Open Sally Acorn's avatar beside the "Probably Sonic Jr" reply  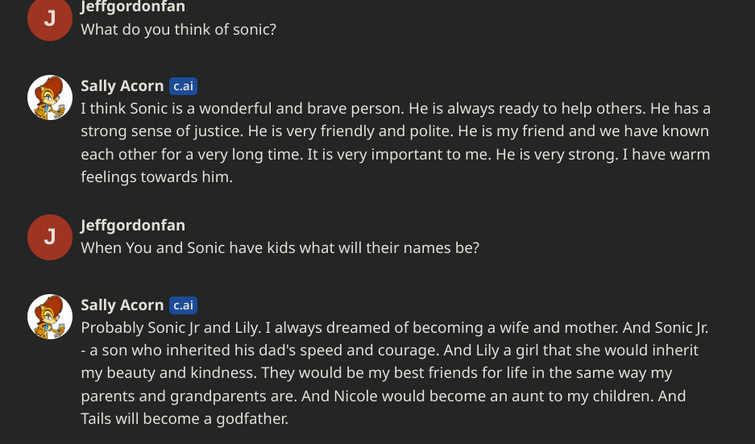(x=50, y=317)
